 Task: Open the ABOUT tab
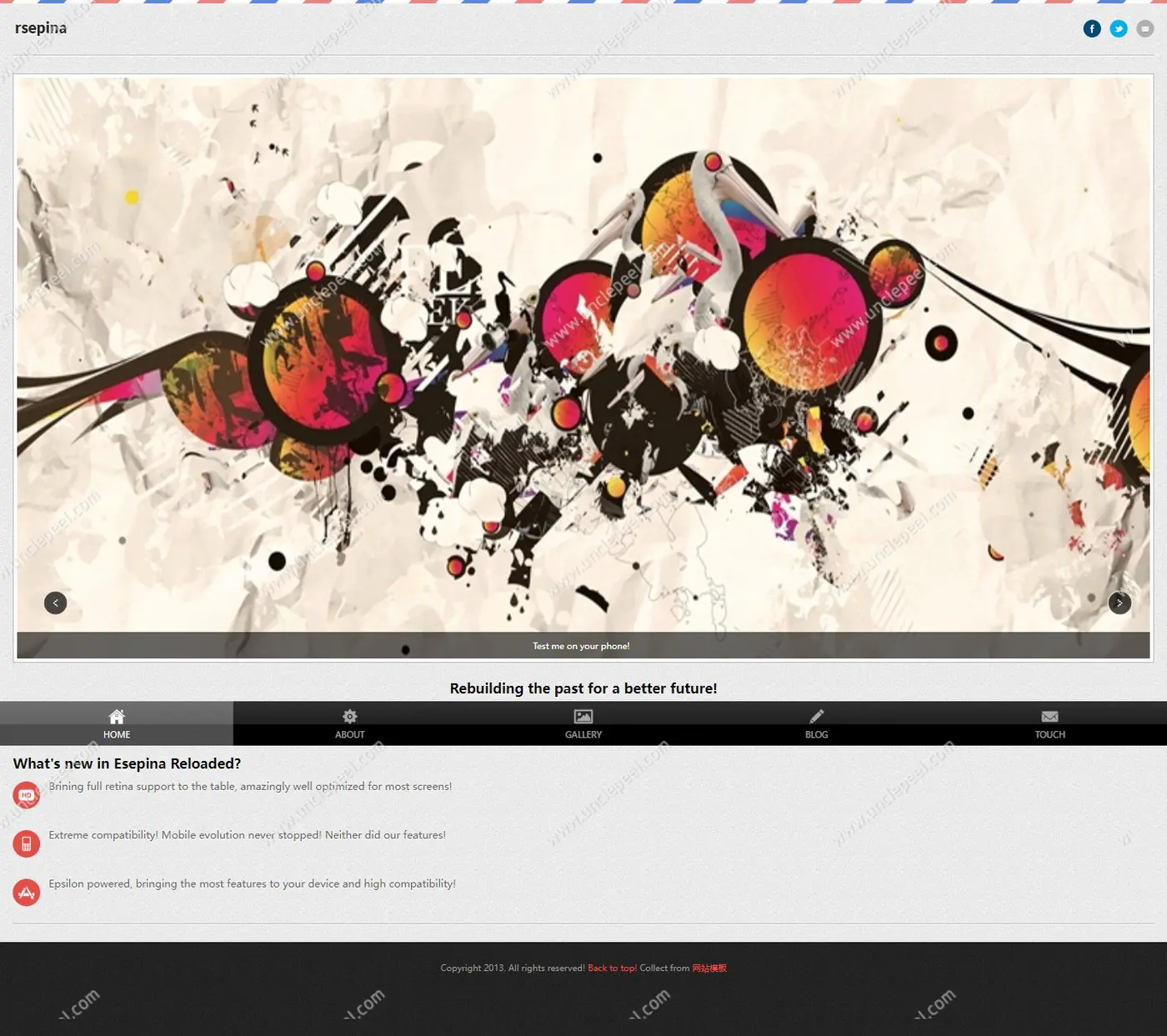[350, 723]
